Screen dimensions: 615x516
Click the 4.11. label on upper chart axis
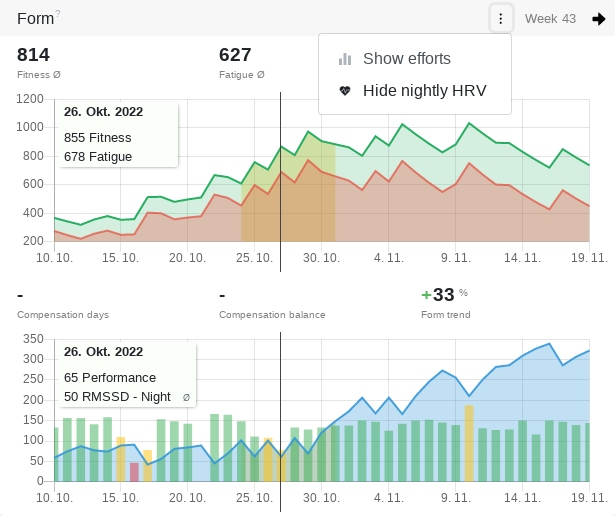[x=388, y=258]
